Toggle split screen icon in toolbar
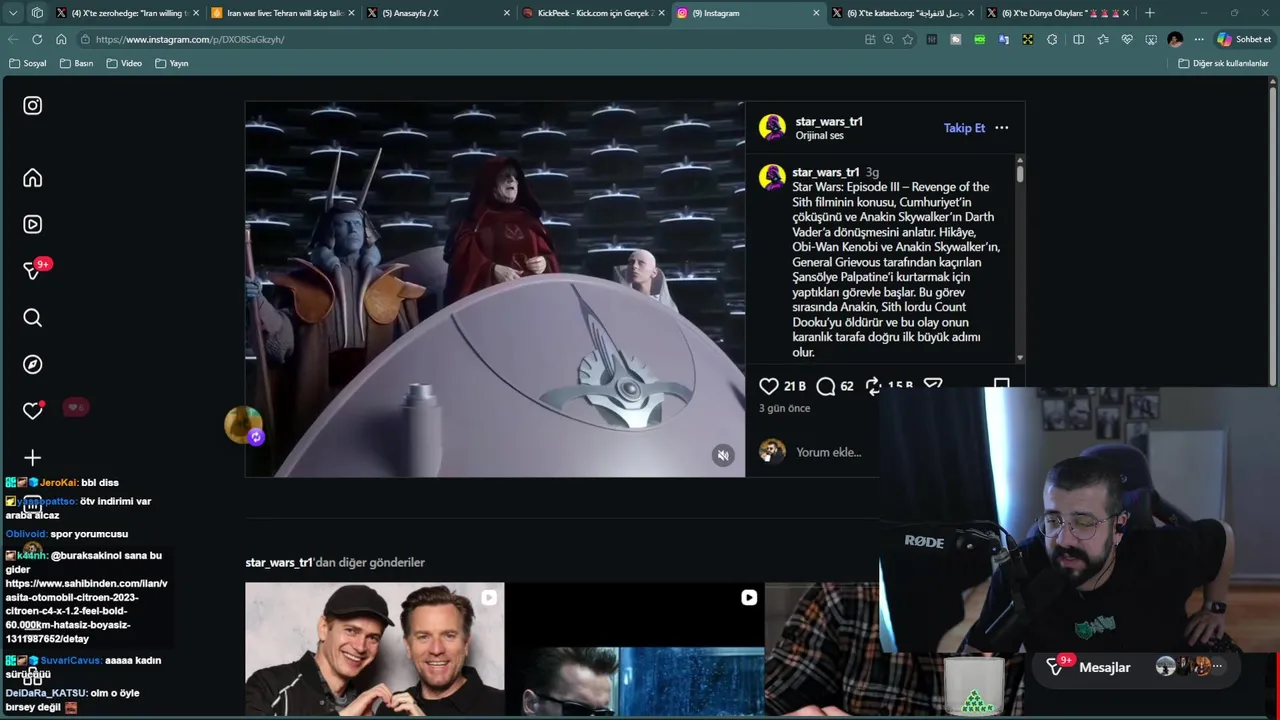1280x720 pixels. pos(1078,39)
